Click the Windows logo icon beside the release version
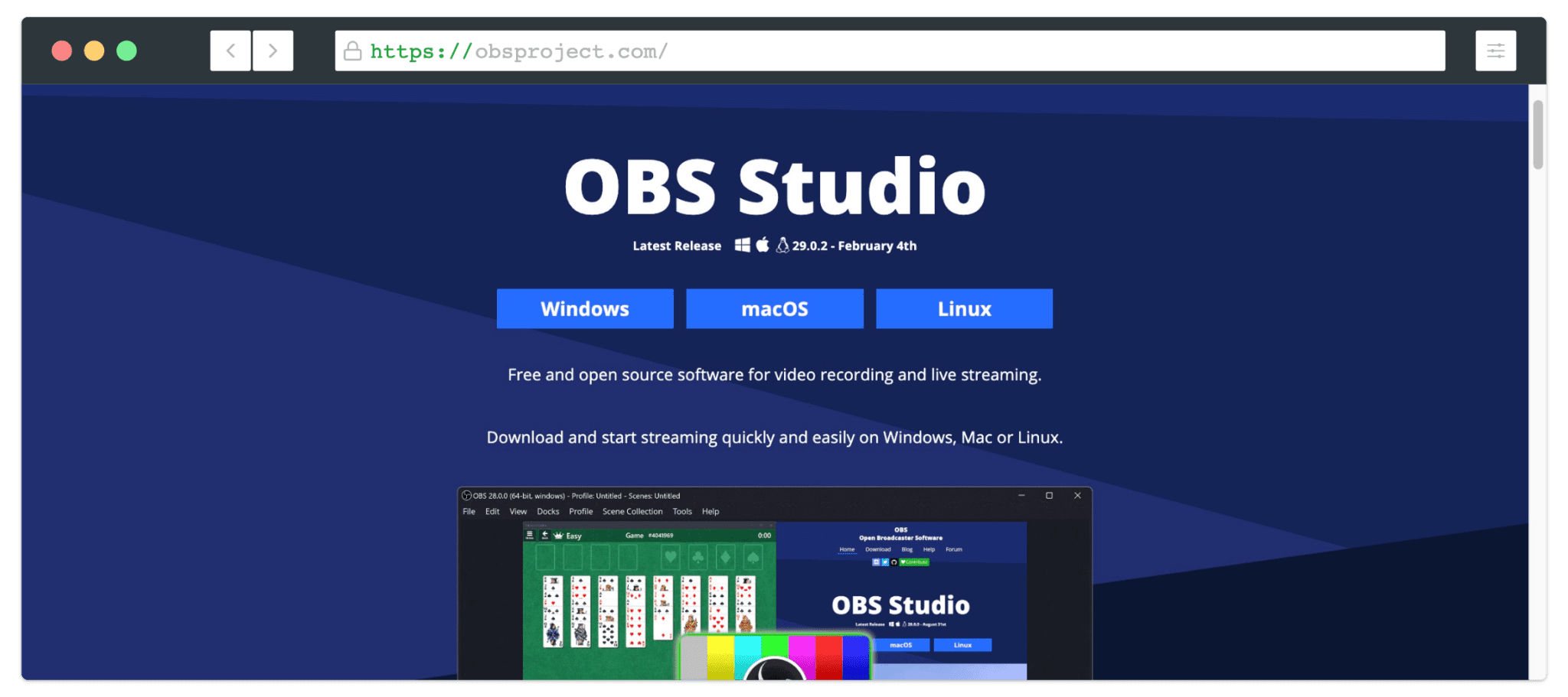1568x697 pixels. 743,246
